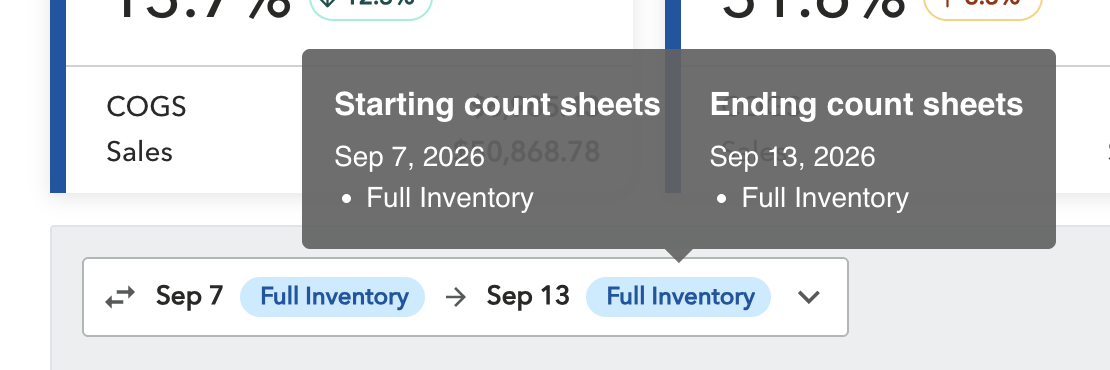Click the Starting count sheets heading
The height and width of the screenshot is (370, 1110).
(498, 105)
